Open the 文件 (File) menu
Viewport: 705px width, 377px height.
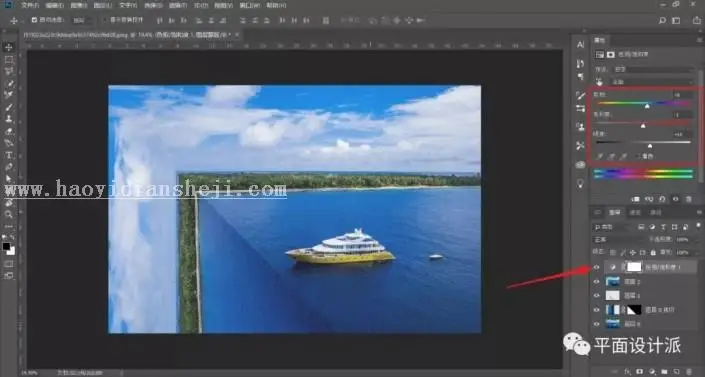click(30, 5)
